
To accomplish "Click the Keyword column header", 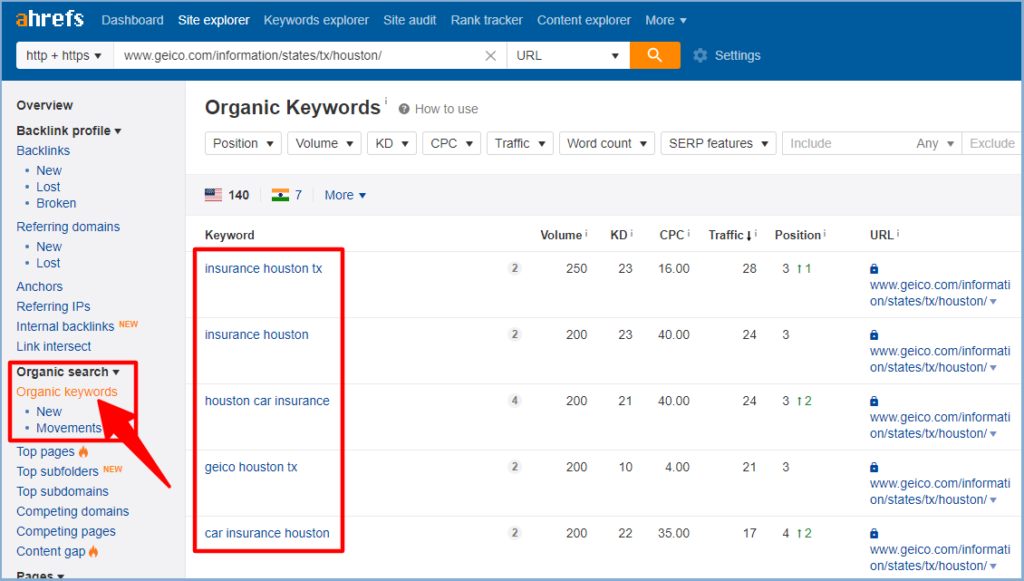I will coord(229,235).
